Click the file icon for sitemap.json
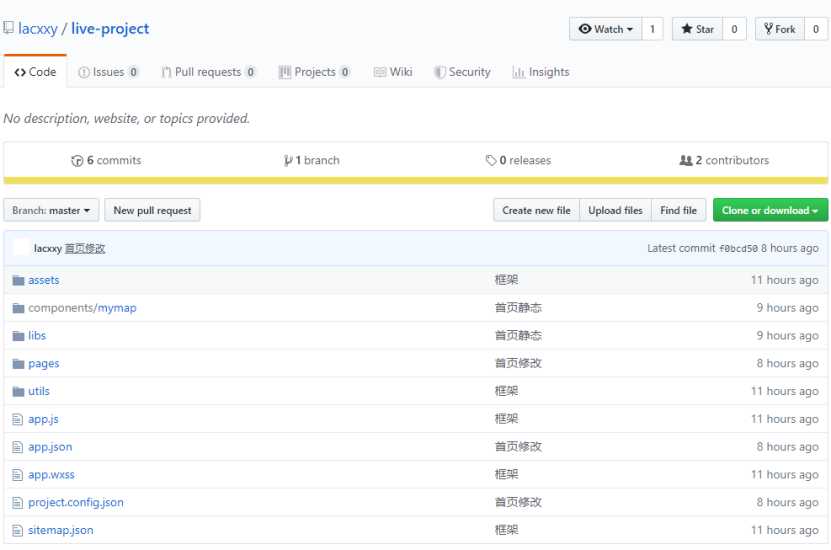Screen dimensions: 831x550 [x=17, y=530]
